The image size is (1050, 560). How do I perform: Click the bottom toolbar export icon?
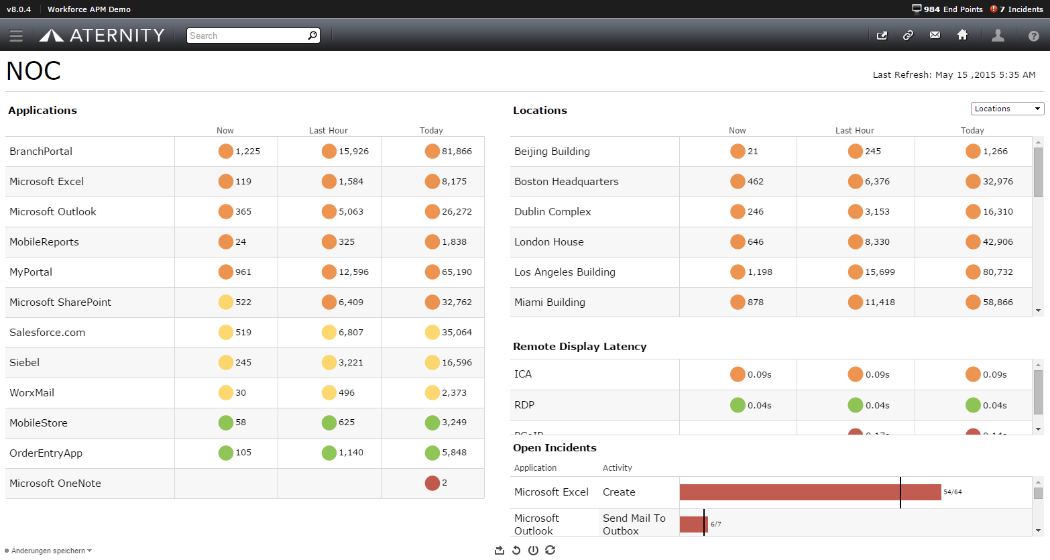coord(499,550)
